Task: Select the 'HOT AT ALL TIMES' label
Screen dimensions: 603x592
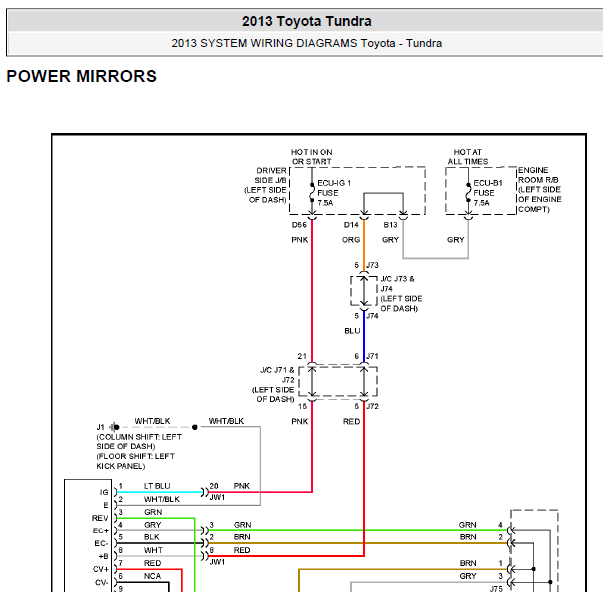Action: pos(468,157)
